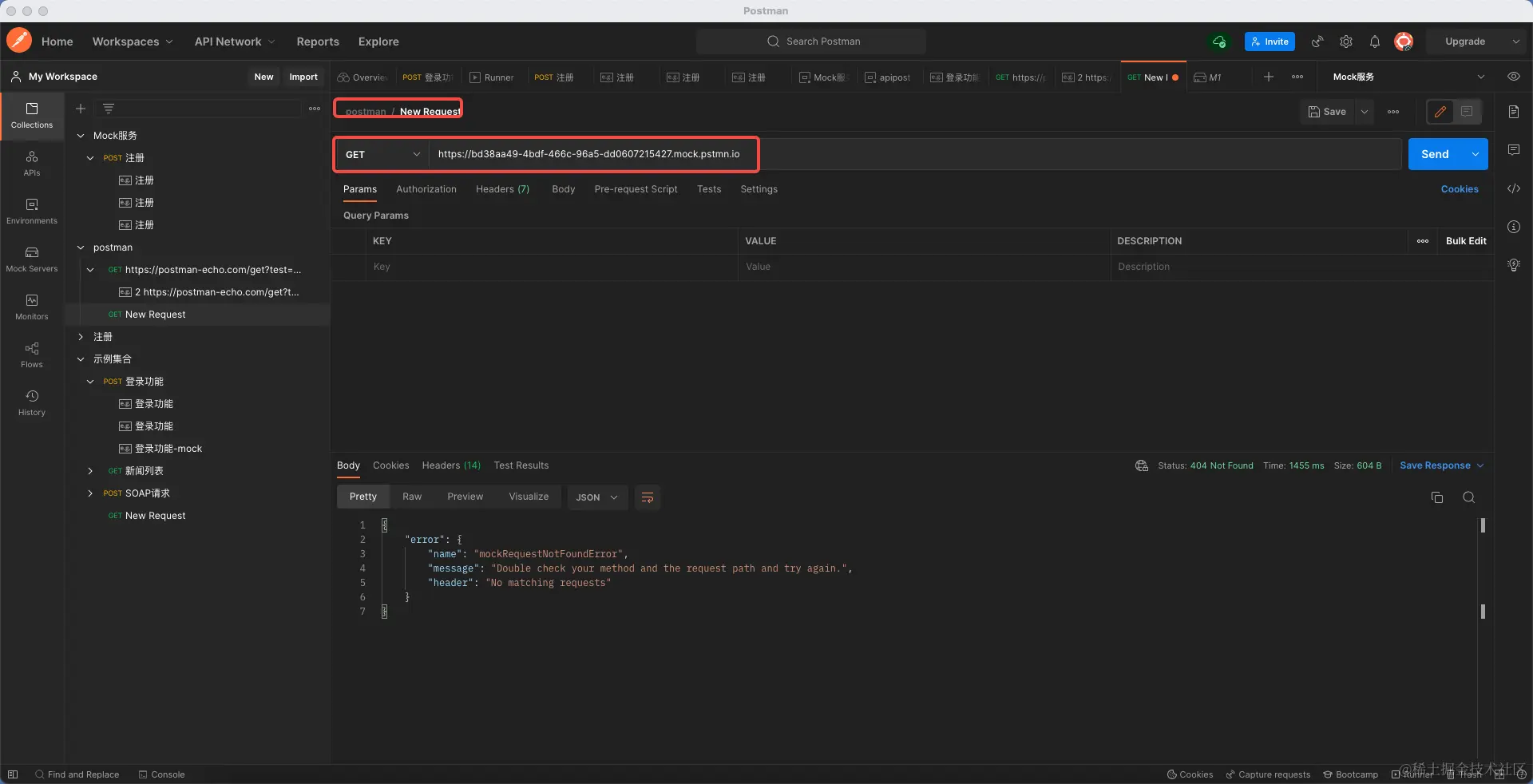This screenshot has width=1533, height=784.
Task: Open the settings gear icon
Action: pyautogui.click(x=1346, y=42)
